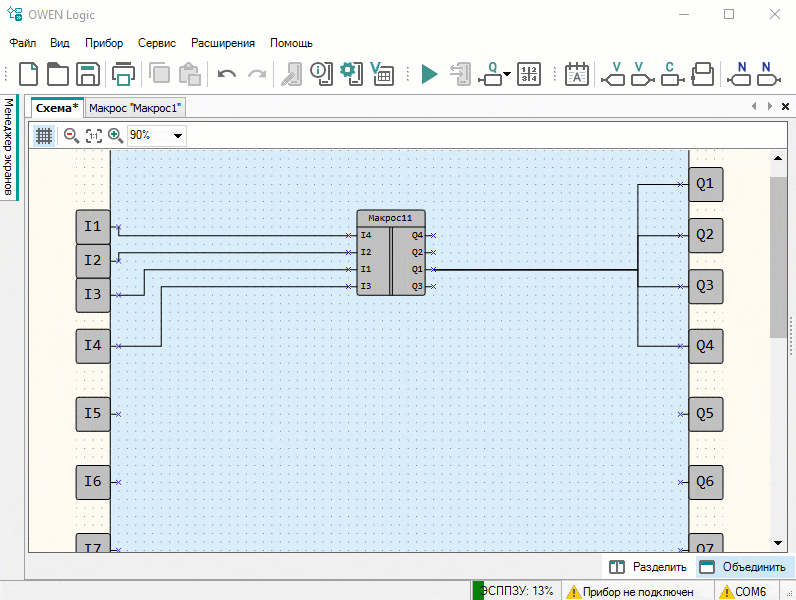Screen dimensions: 796x600
Task: Click the zoom out magnifier
Action: tap(71, 135)
